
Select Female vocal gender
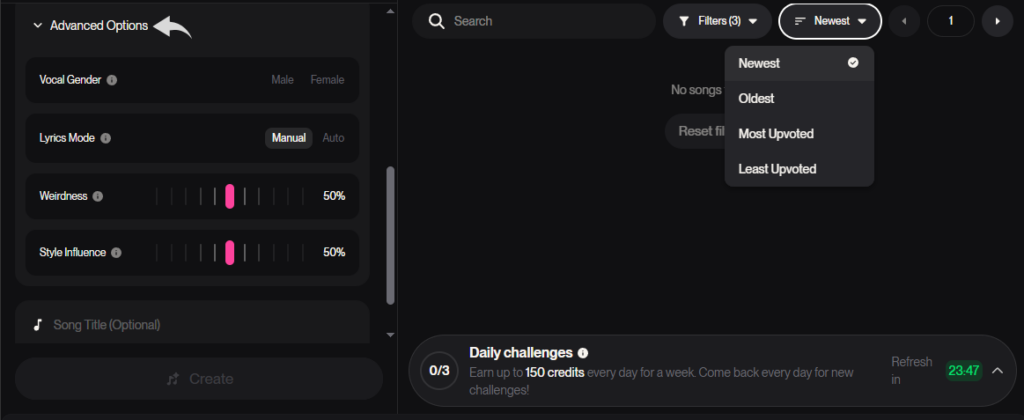(x=327, y=80)
